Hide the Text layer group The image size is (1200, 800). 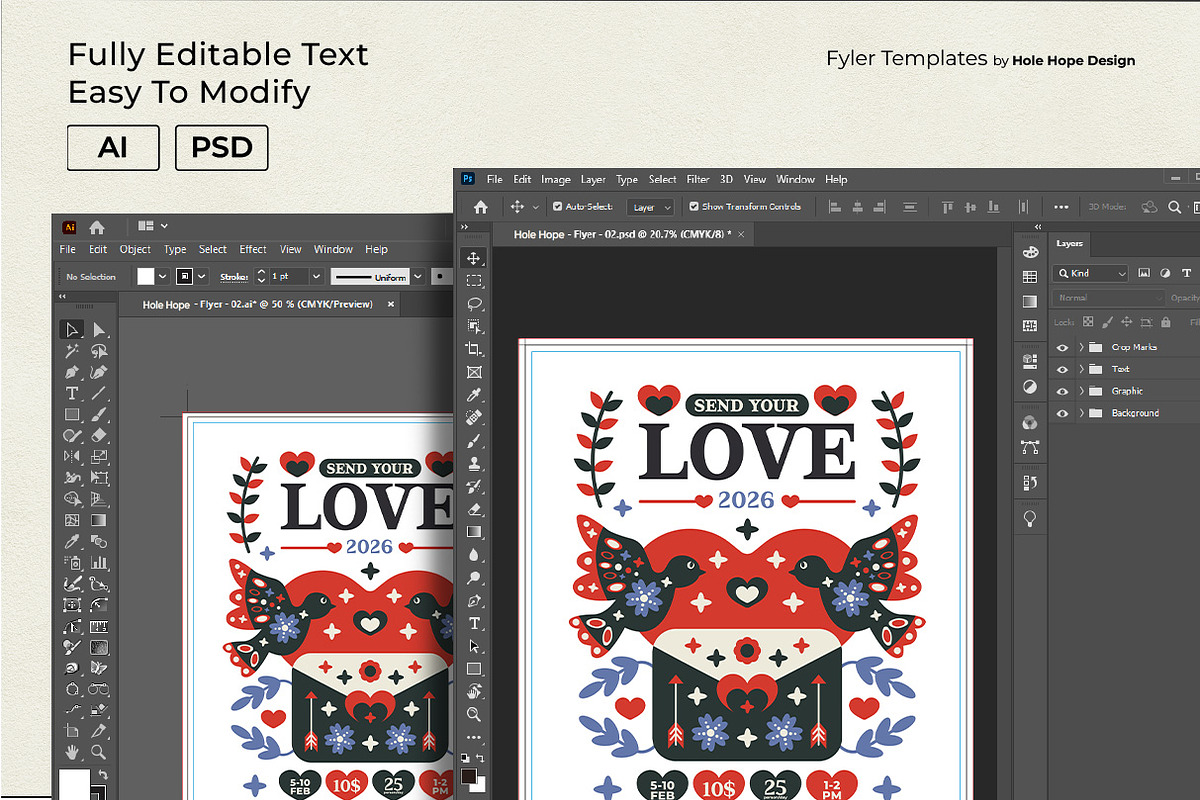point(1062,369)
